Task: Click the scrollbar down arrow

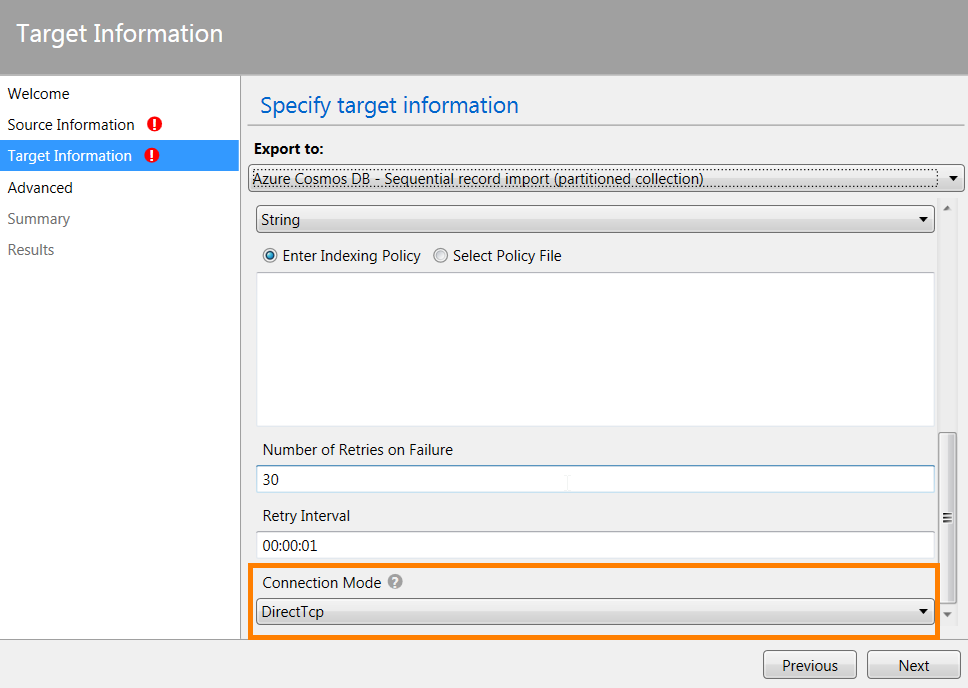Action: coord(948,614)
